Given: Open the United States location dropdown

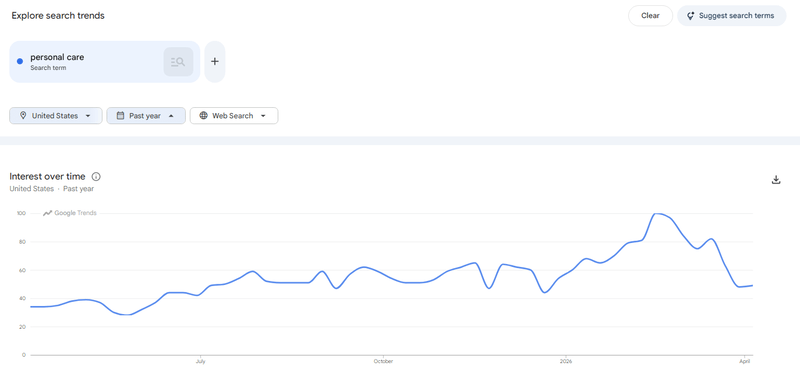Looking at the screenshot, I should (x=56, y=116).
